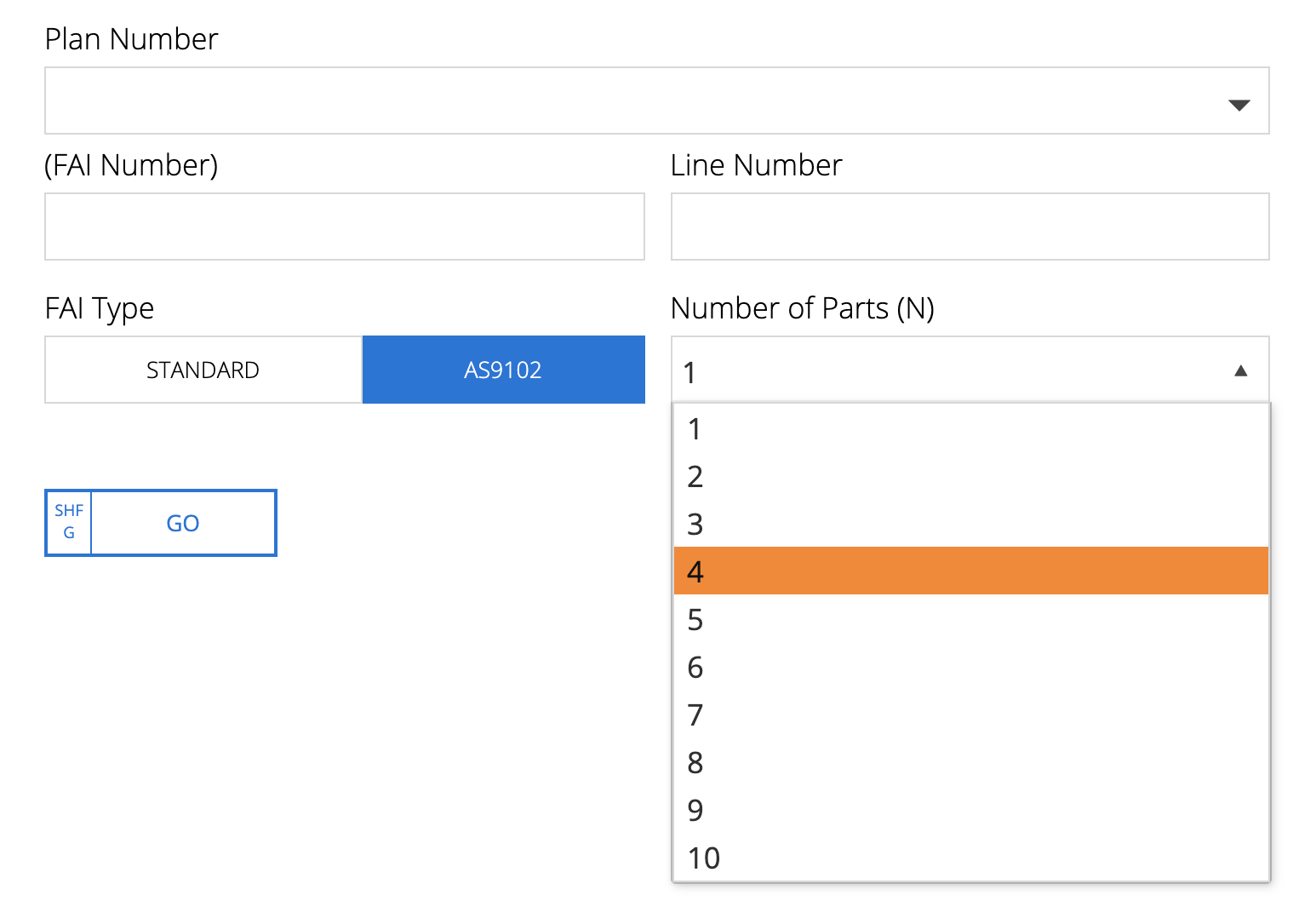This screenshot has width=1316, height=918.
Task: Click the SHF G shortcut badge
Action: (x=69, y=522)
